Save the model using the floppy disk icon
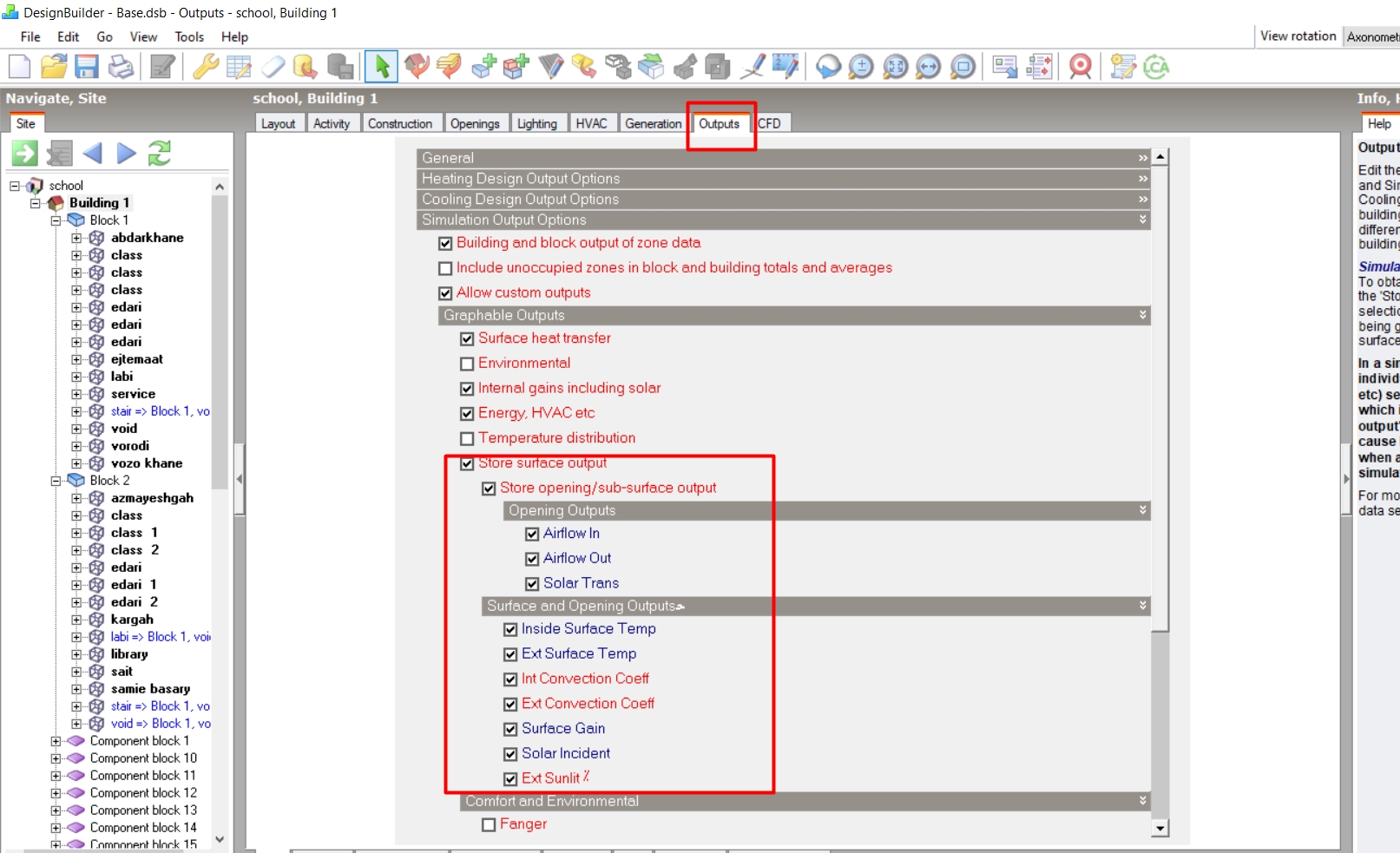1400x853 pixels. 86,67
